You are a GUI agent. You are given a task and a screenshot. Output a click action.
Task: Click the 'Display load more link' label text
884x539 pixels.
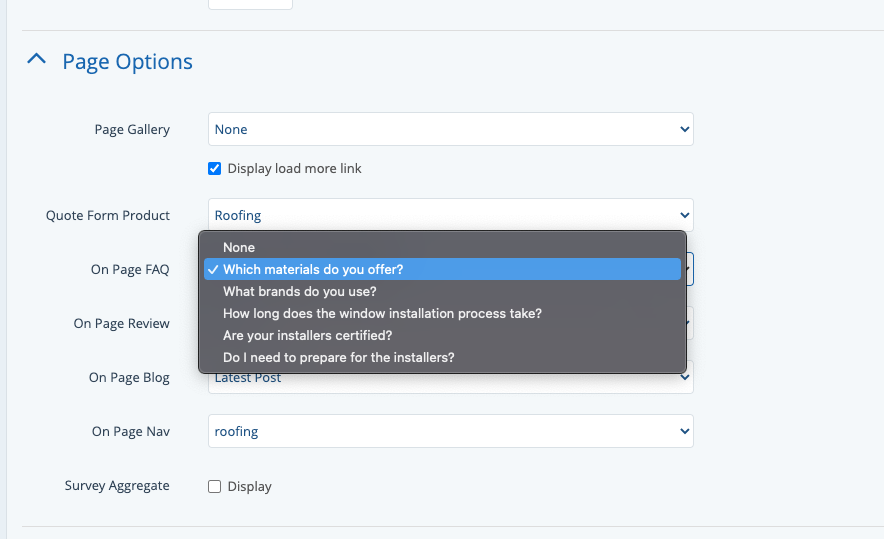(294, 168)
